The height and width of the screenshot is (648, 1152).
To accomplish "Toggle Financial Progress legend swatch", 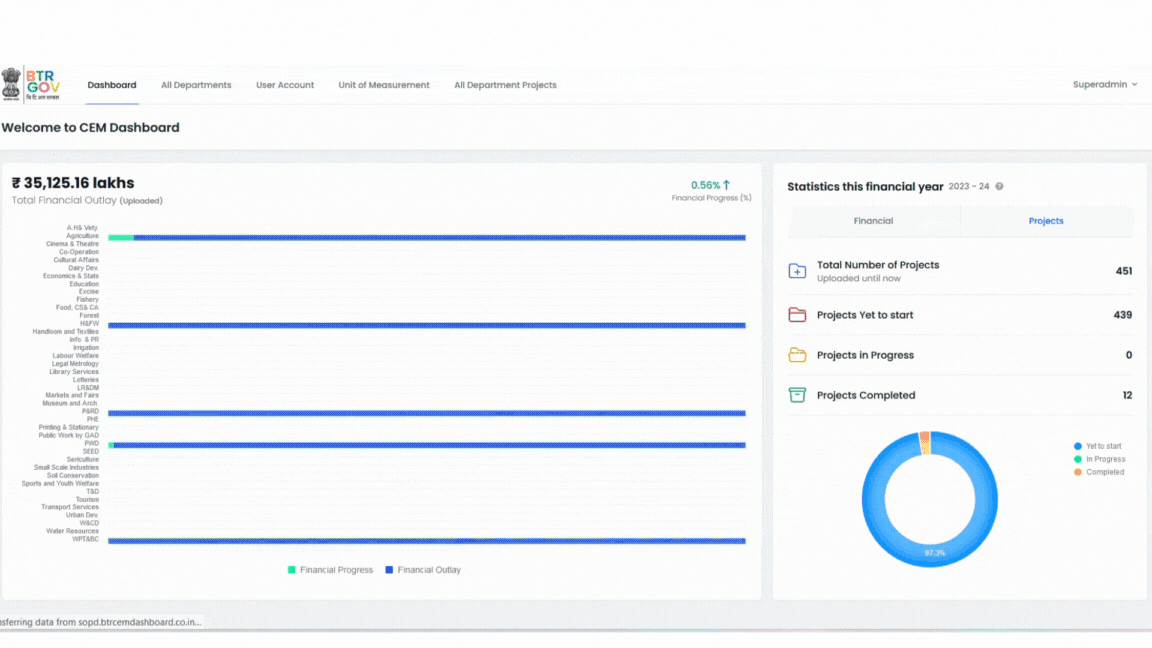I will tap(292, 570).
